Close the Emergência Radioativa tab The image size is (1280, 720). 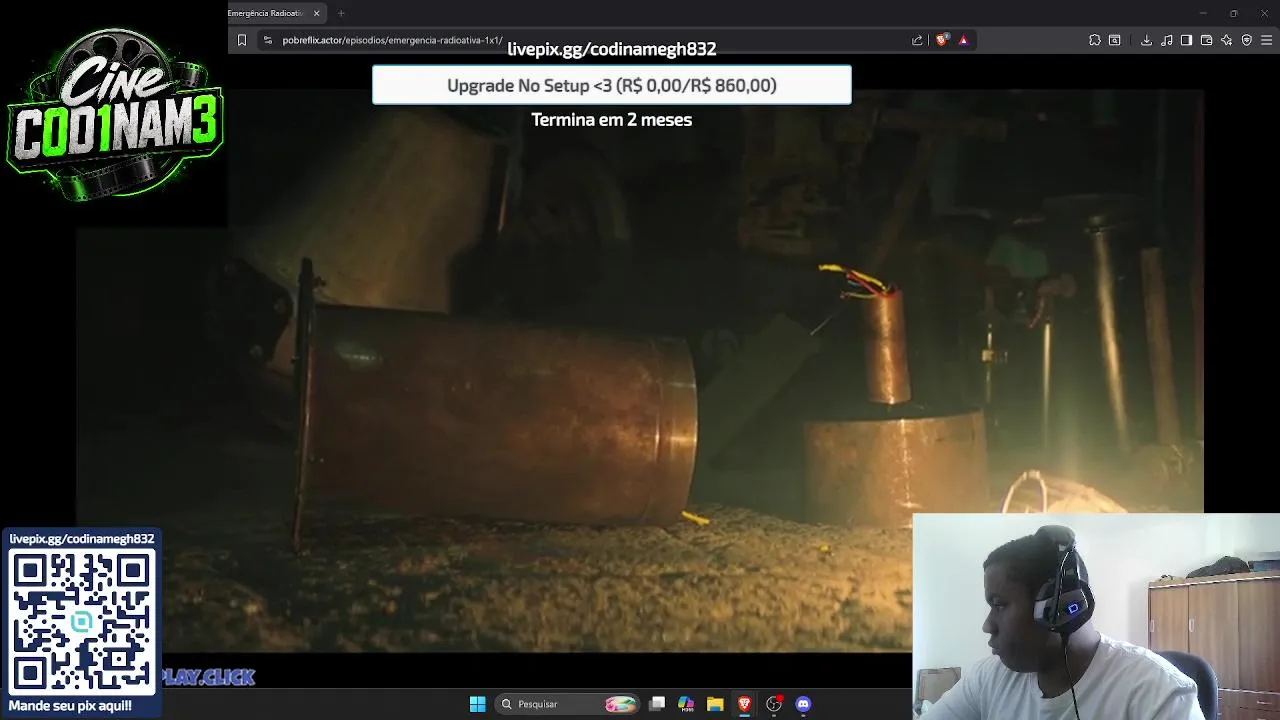[x=316, y=13]
